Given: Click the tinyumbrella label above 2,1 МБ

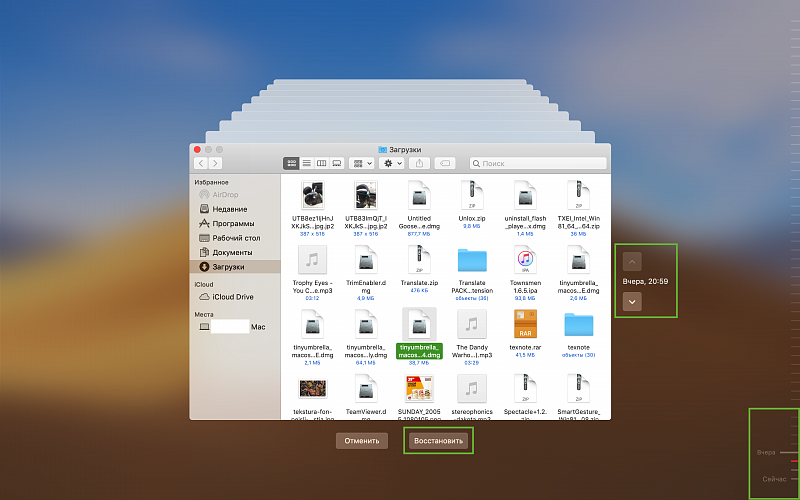Looking at the screenshot, I should coord(312,351).
